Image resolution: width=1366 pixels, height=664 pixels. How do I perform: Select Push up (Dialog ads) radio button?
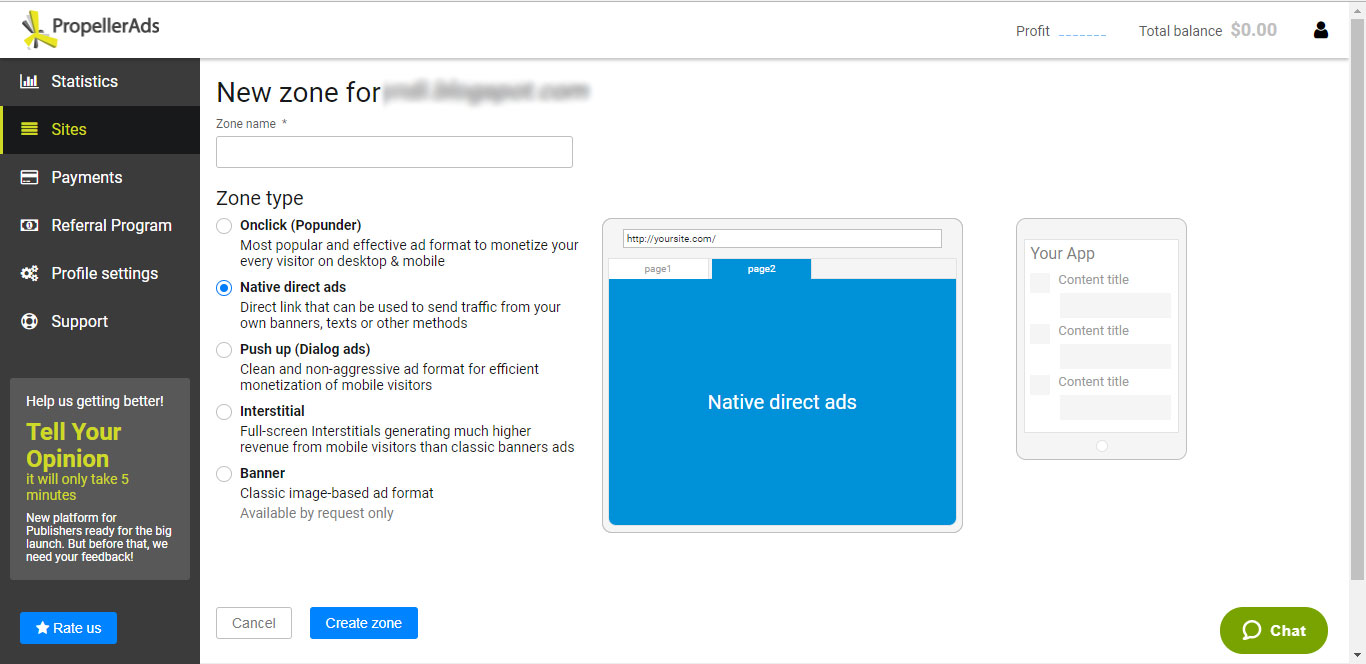click(224, 350)
